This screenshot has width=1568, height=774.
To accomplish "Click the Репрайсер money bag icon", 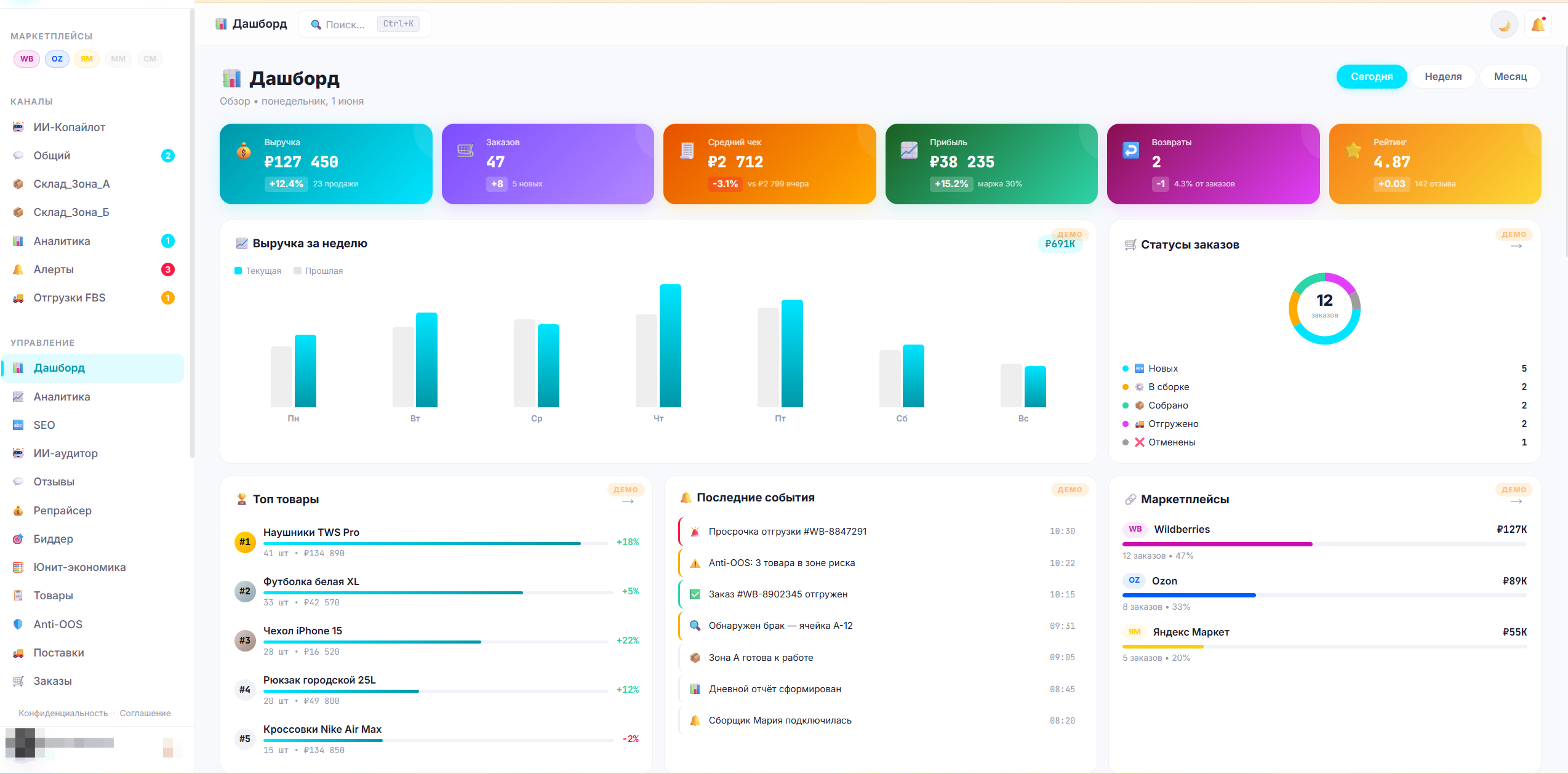I will 18,511.
